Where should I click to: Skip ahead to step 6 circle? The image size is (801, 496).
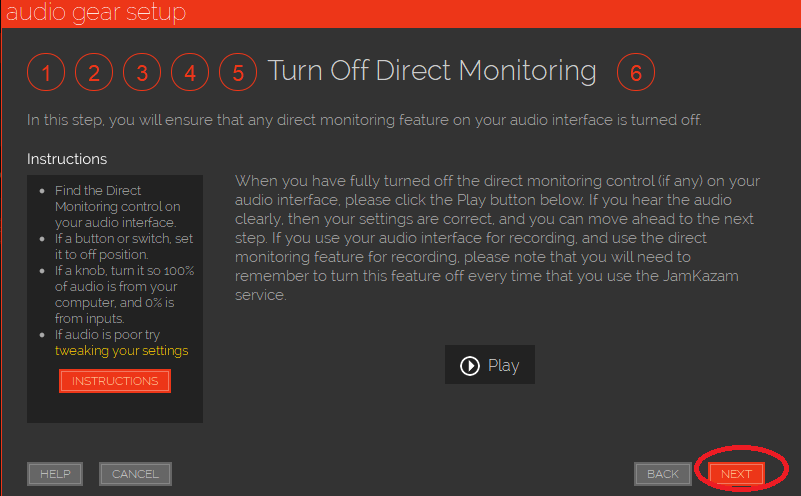point(636,73)
